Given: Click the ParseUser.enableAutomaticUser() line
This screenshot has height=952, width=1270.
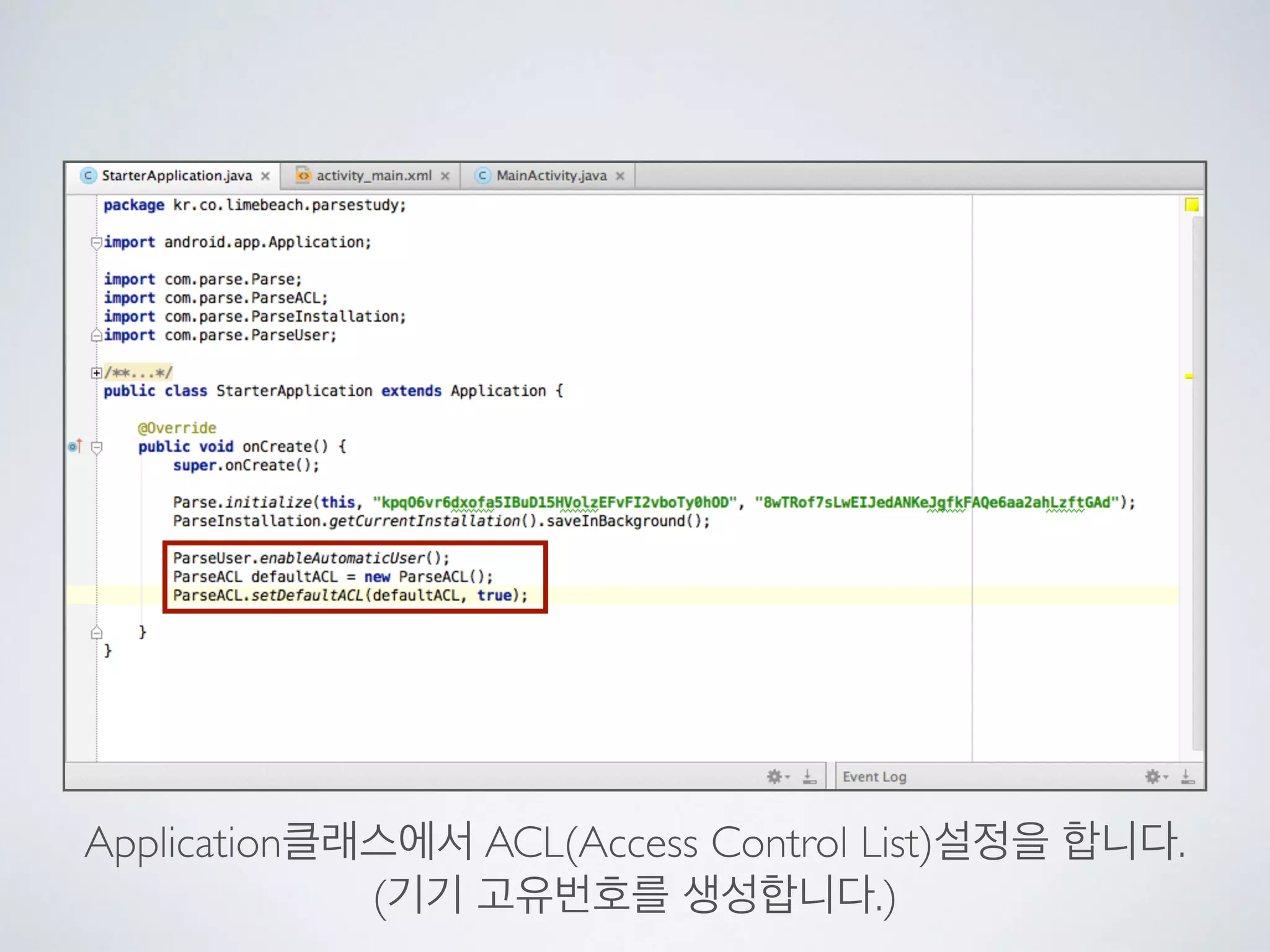Looking at the screenshot, I should [x=311, y=558].
